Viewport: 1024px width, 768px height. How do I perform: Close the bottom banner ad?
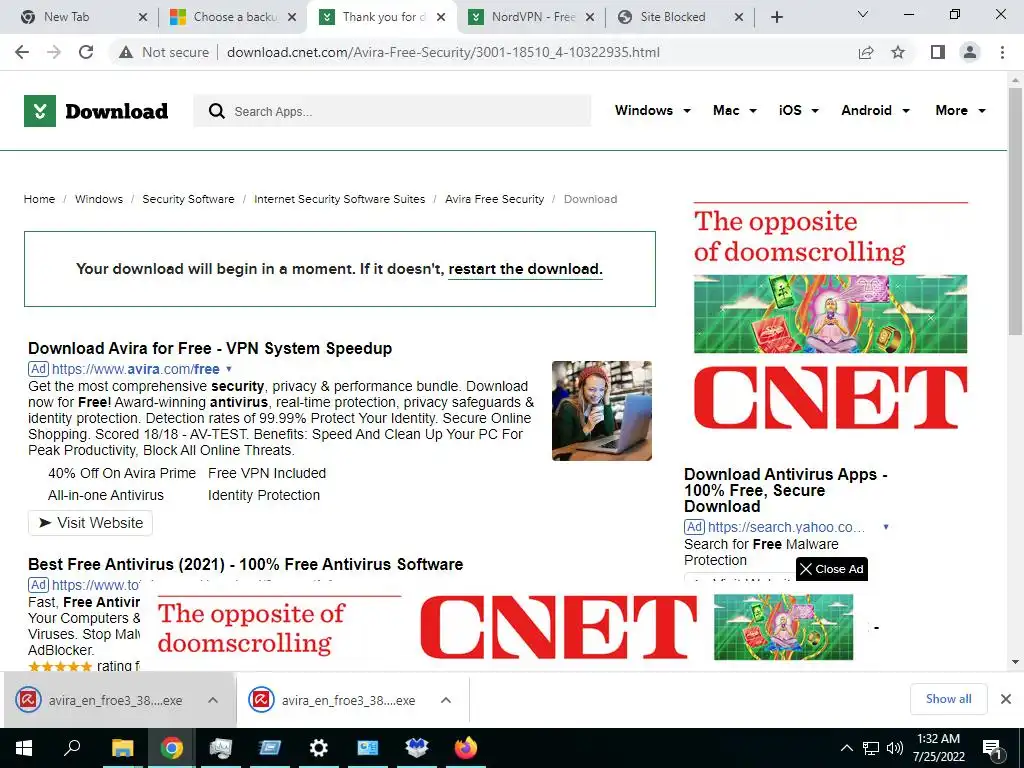[x=831, y=569]
